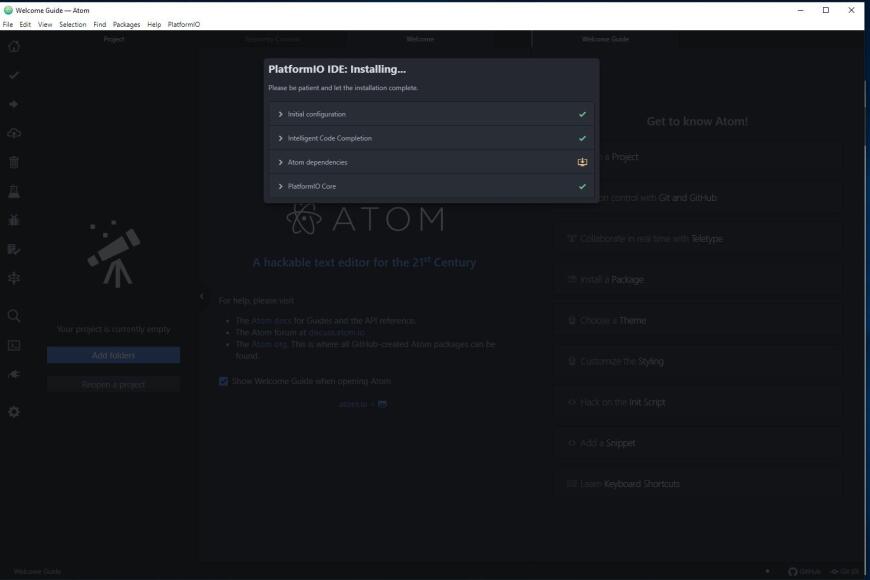
Task: Expand the Choose a Theme card
Action: coord(699,320)
